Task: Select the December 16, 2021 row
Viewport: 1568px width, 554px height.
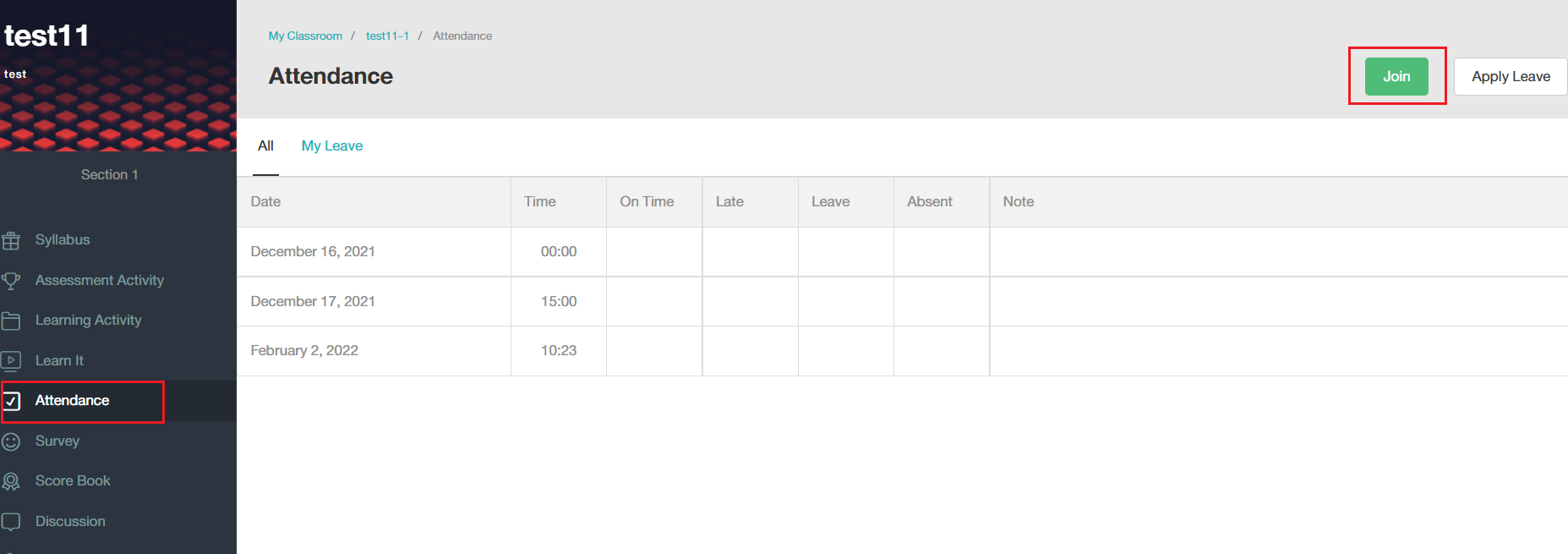Action: click(902, 251)
